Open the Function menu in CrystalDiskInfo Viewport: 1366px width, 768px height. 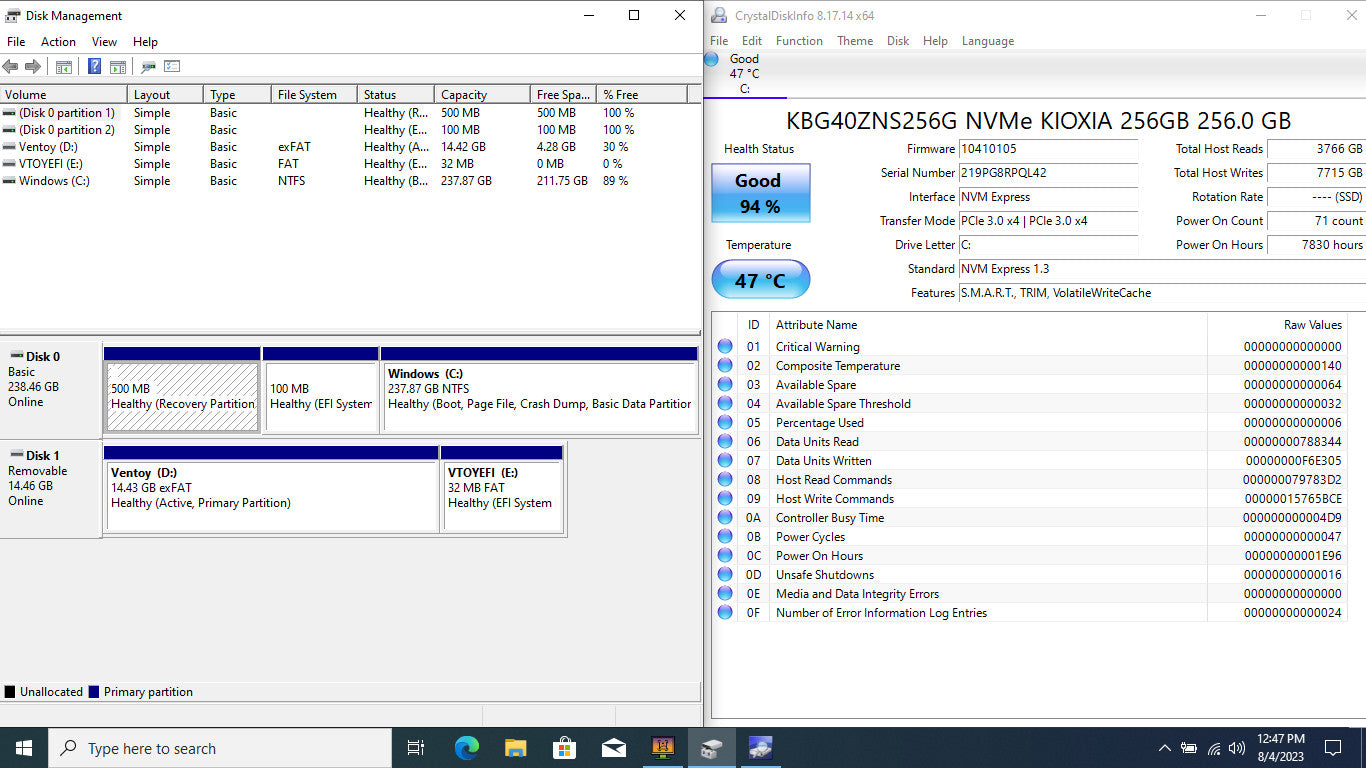click(x=799, y=41)
